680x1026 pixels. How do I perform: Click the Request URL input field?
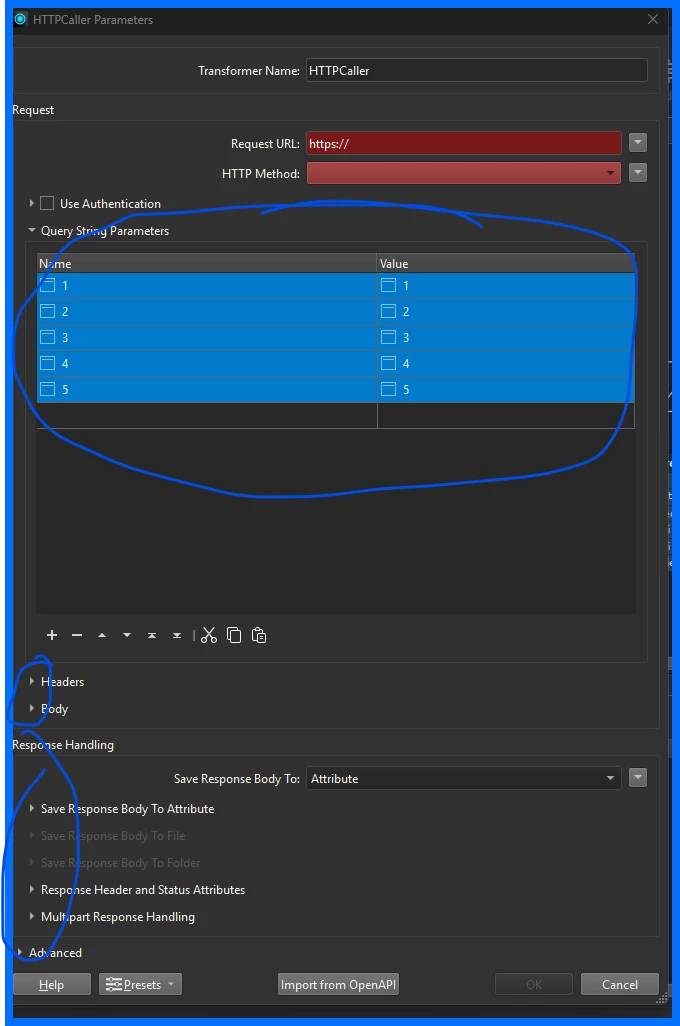463,143
